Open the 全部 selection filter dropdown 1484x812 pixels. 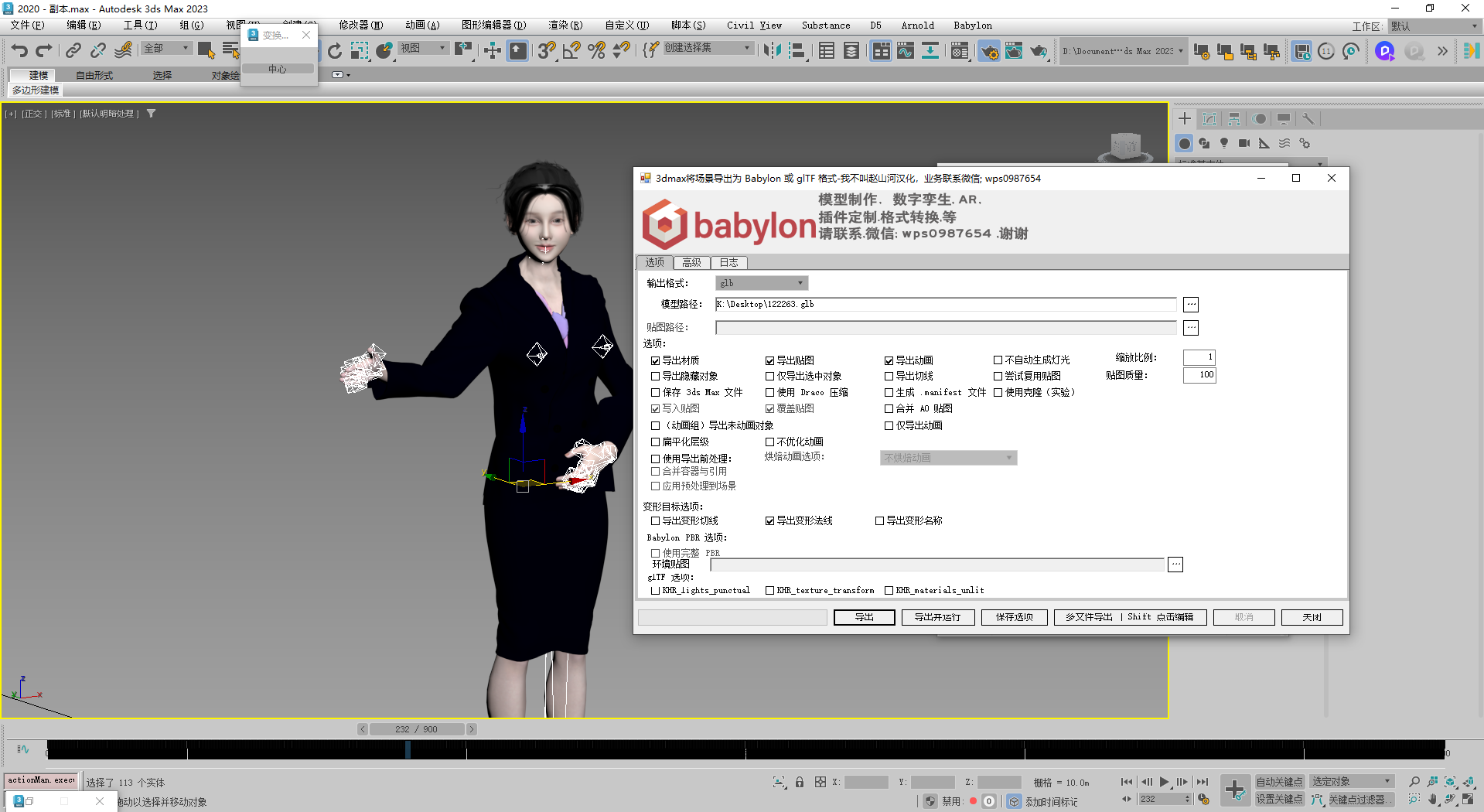(x=167, y=48)
